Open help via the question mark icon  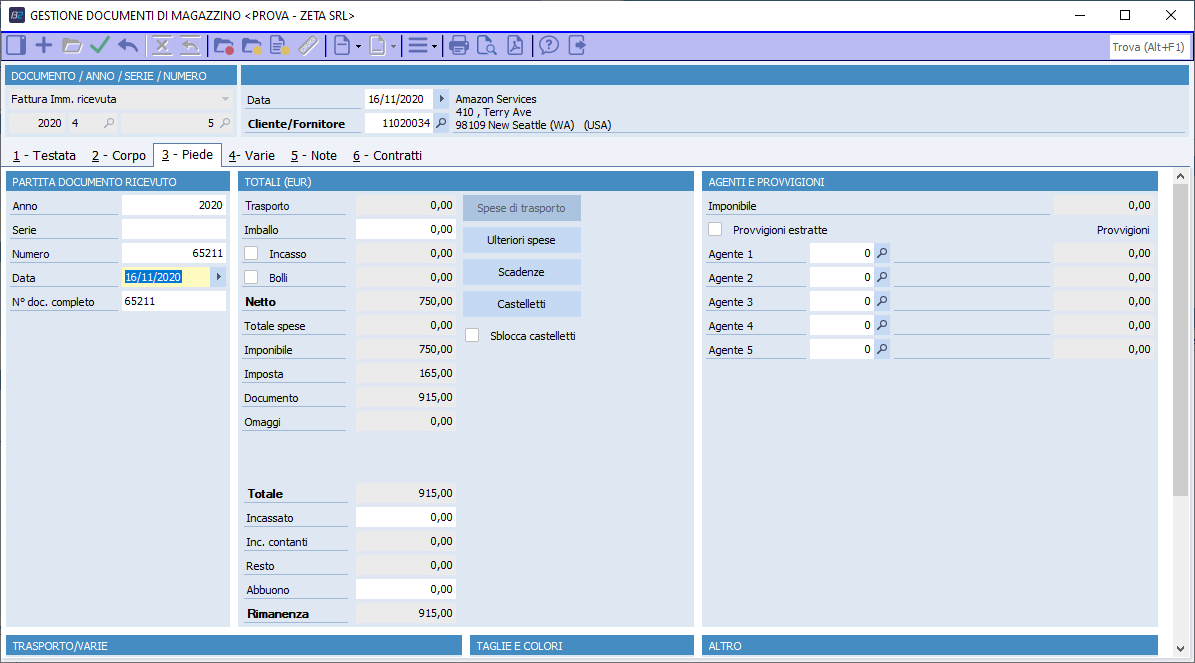[549, 46]
